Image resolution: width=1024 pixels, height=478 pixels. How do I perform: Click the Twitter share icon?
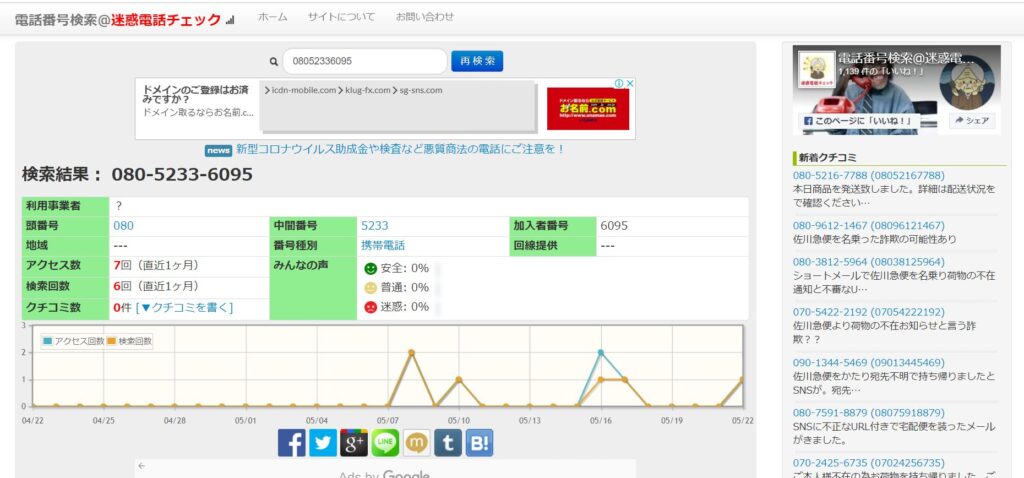(322, 443)
